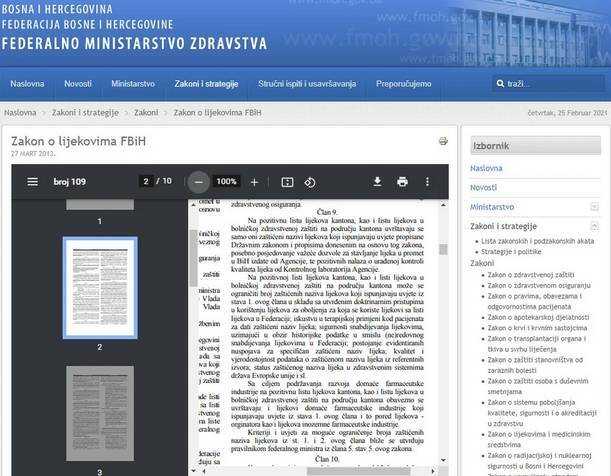Expand the Ministarstvo sidebar section
This screenshot has width=611, height=476.
point(594,206)
